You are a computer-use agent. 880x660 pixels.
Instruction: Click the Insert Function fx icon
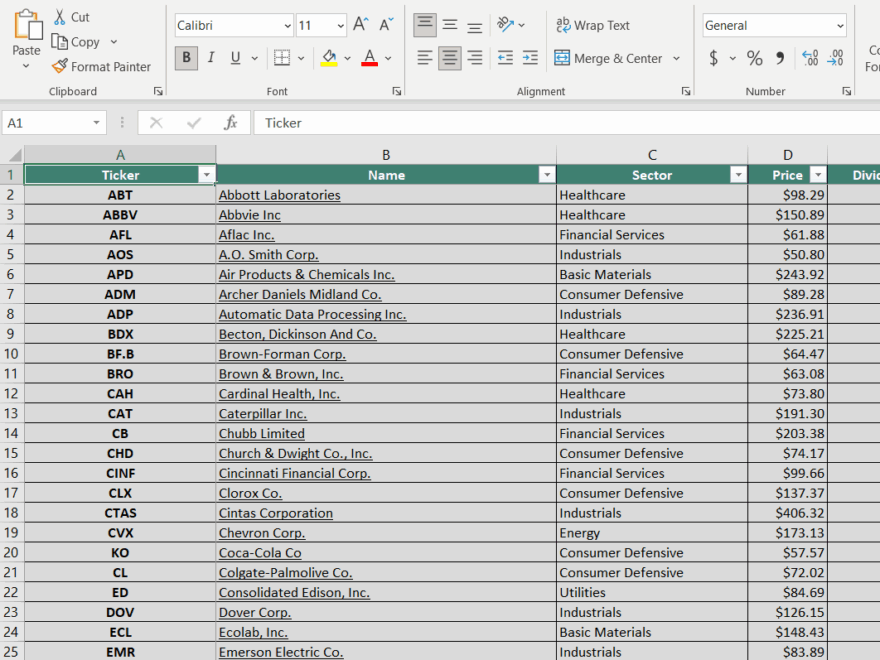[x=230, y=122]
